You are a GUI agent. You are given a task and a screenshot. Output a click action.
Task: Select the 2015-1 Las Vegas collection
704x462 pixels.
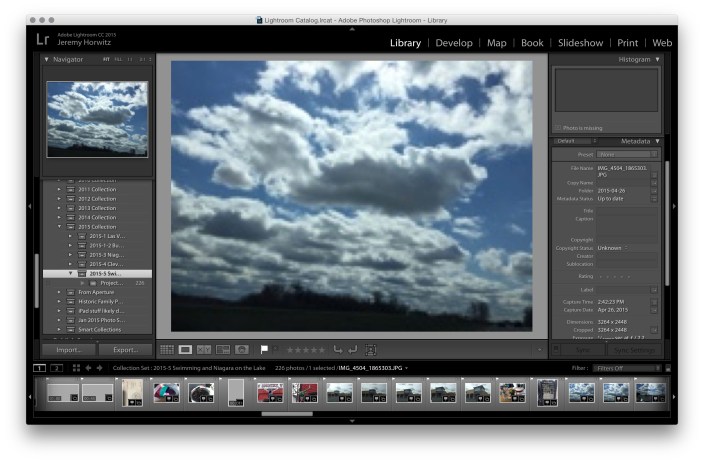[x=104, y=236]
